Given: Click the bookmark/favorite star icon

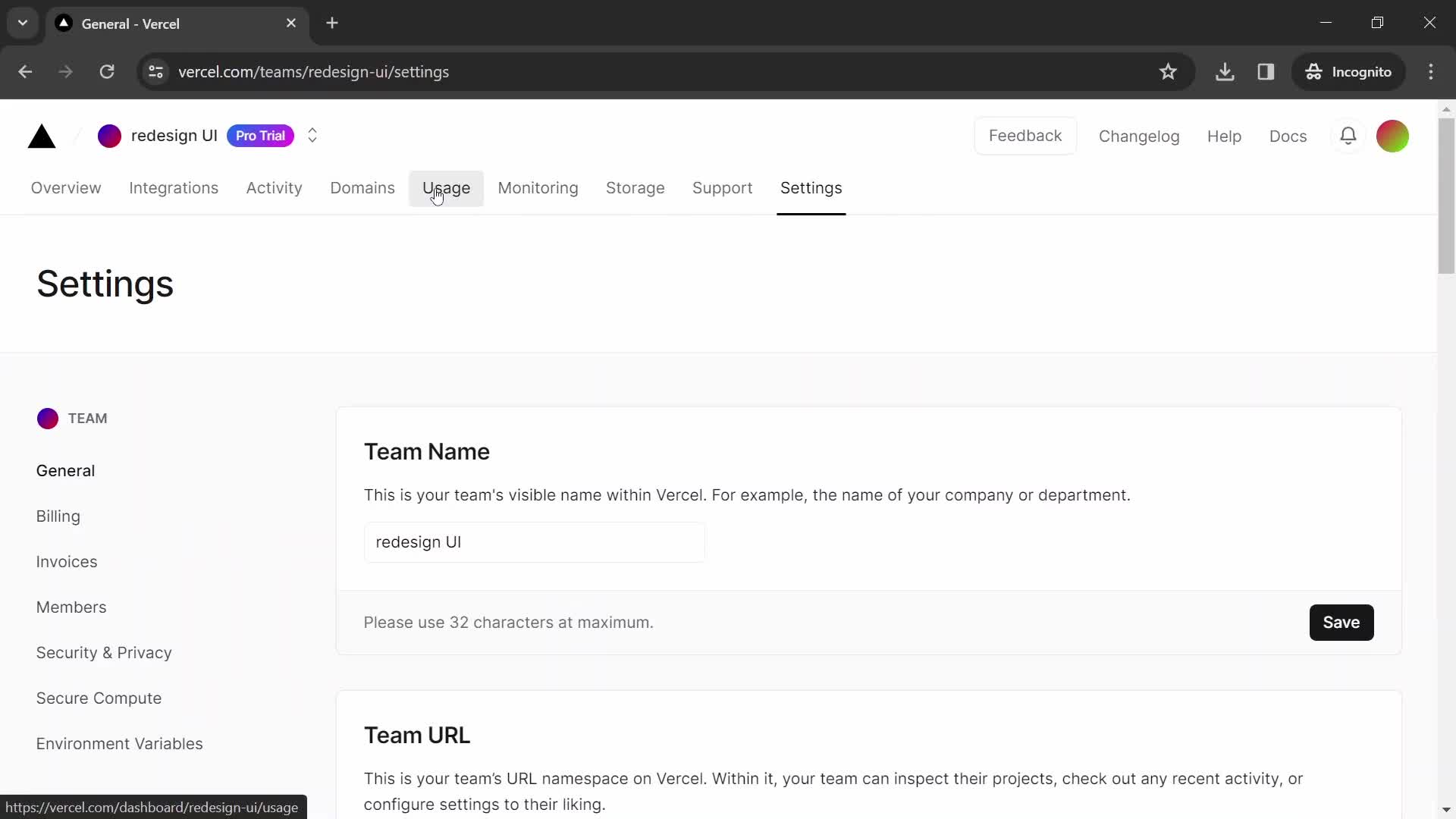Looking at the screenshot, I should click(1168, 72).
